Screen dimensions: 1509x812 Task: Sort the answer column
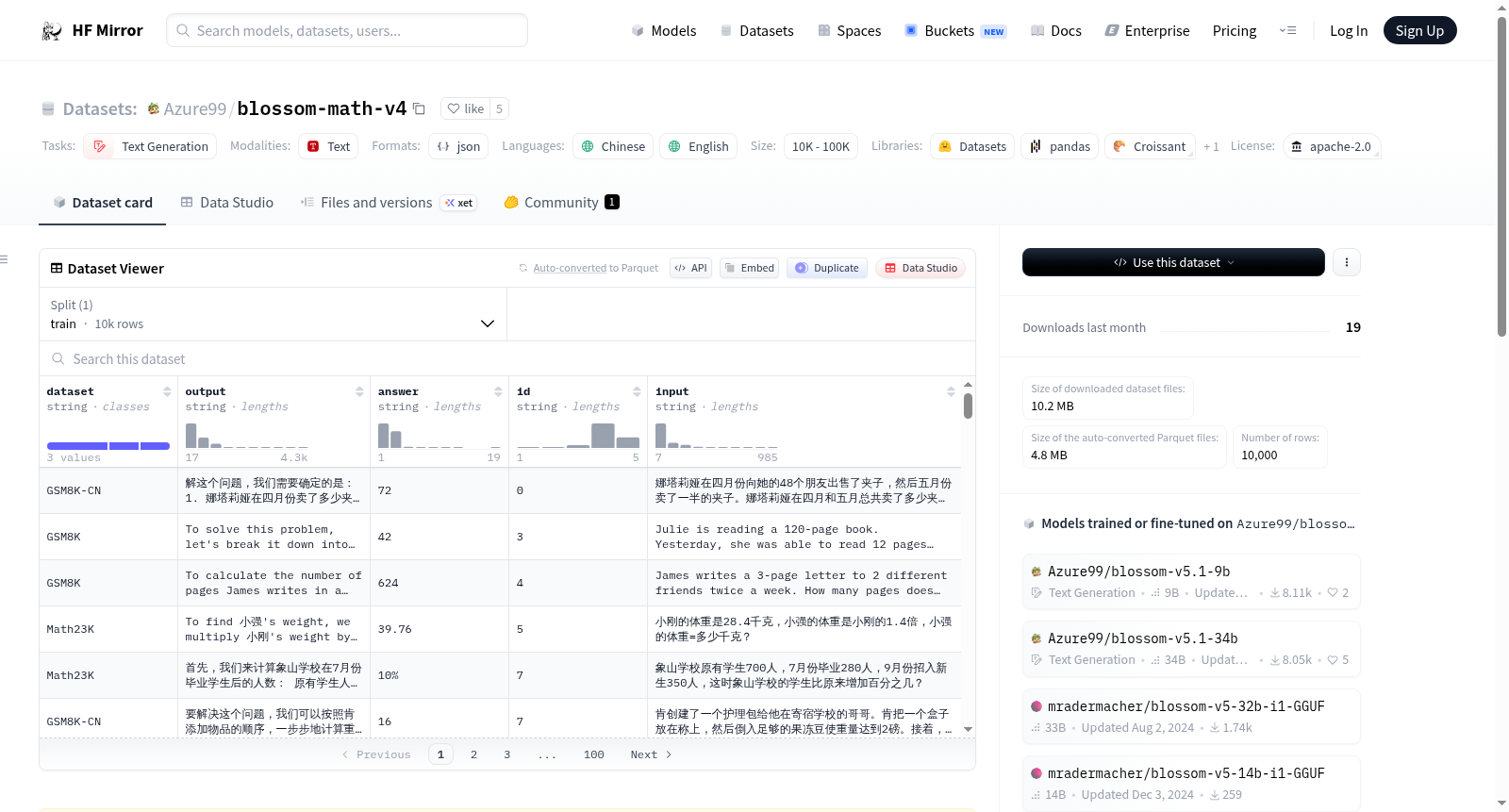coord(498,391)
